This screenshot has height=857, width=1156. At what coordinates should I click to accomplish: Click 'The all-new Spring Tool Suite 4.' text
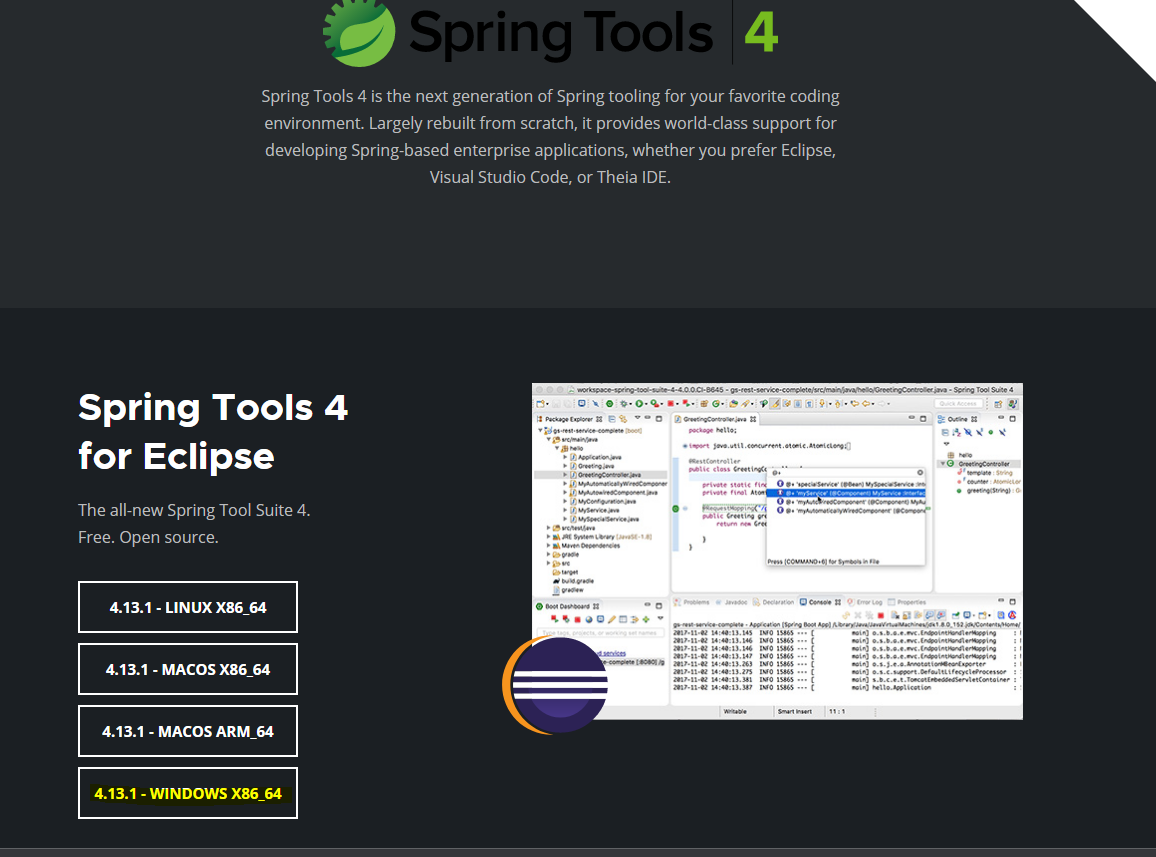194,510
